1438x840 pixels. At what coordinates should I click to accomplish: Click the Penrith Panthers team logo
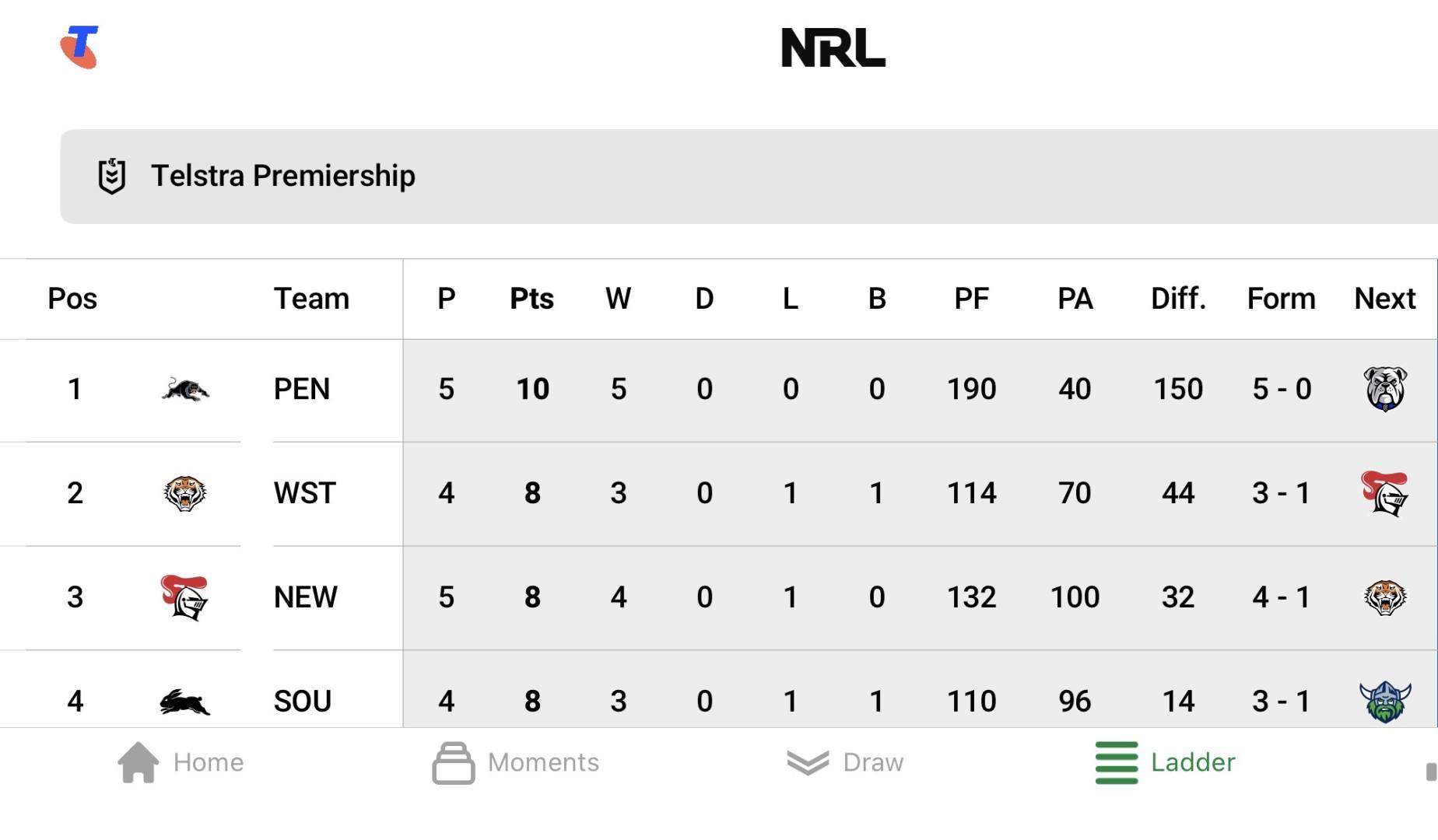(x=185, y=389)
